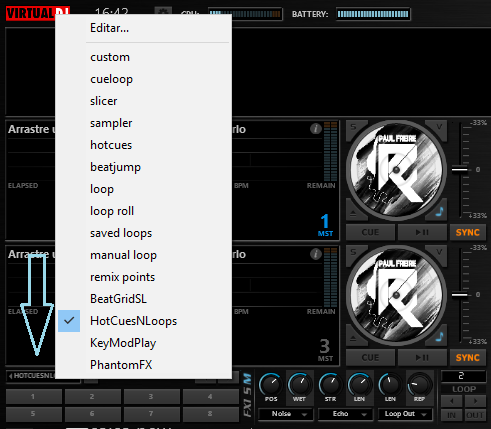The height and width of the screenshot is (429, 491).
Task: Click the play/pause button on deck 1
Action: click(x=422, y=232)
